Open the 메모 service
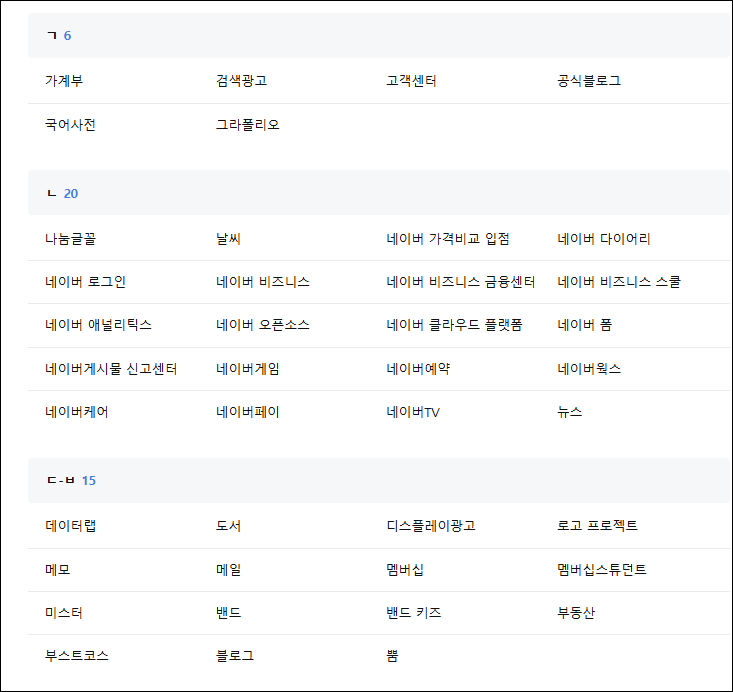 coord(57,570)
